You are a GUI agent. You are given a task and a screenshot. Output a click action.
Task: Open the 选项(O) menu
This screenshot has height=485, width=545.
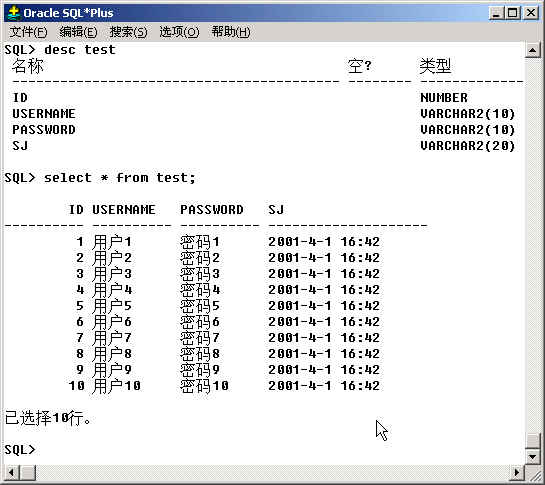click(179, 32)
